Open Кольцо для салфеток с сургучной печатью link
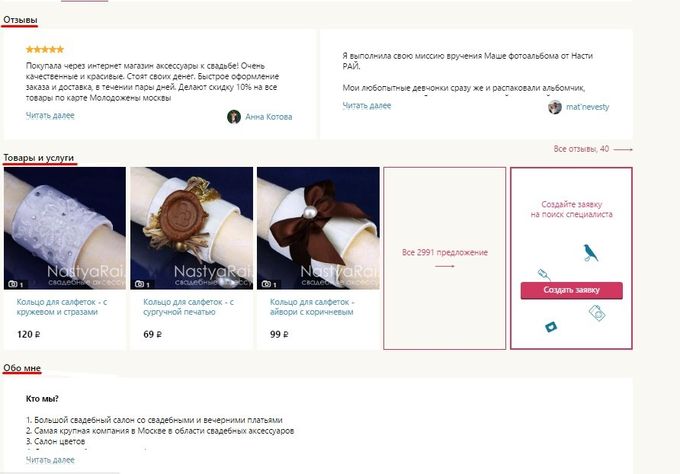Image resolution: width=680 pixels, height=474 pixels. pyautogui.click(x=188, y=307)
